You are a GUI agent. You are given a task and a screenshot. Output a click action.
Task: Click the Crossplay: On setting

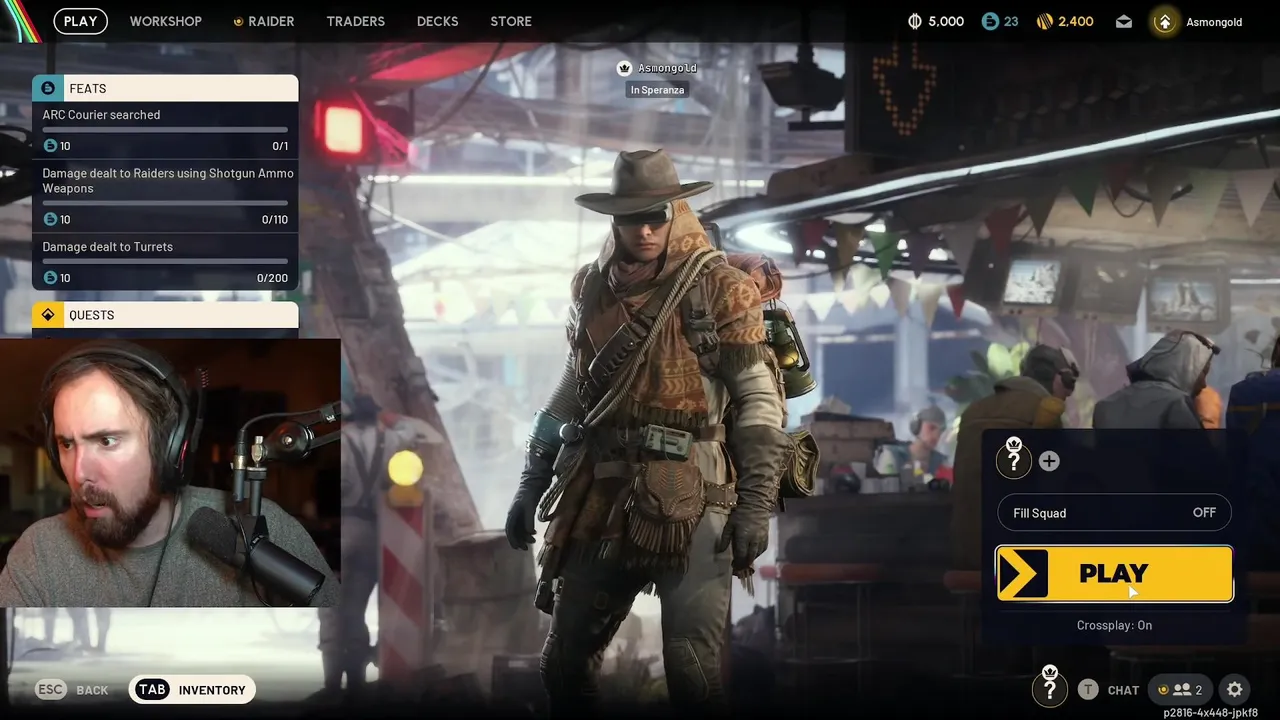[x=1114, y=625]
